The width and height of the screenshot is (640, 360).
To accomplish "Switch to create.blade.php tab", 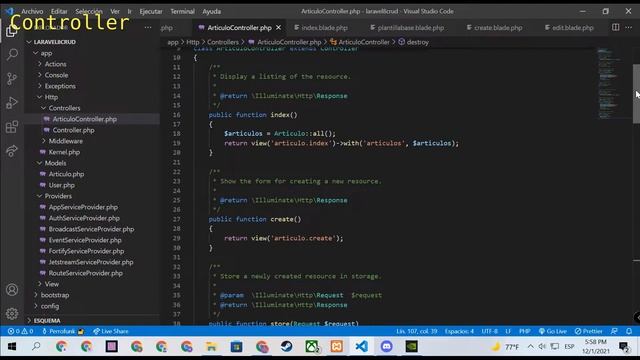I will [494, 27].
